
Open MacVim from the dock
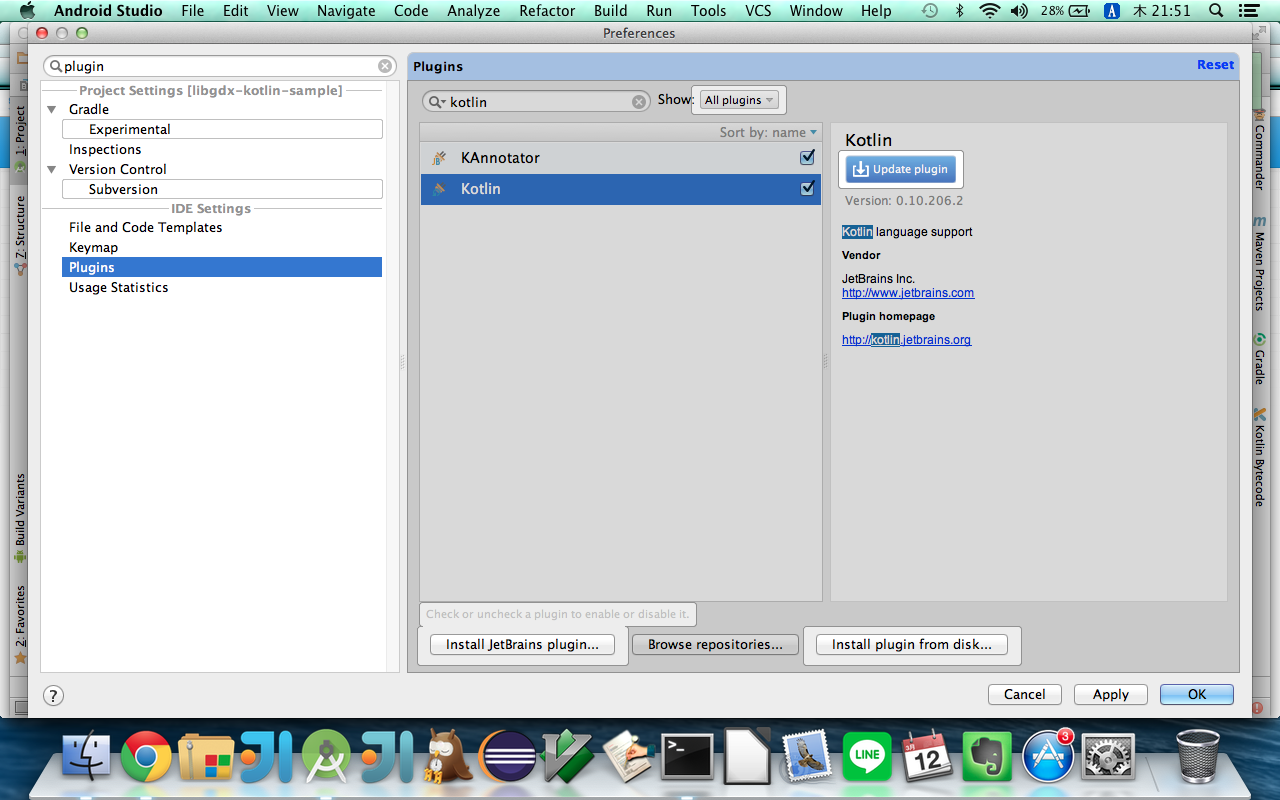(567, 756)
